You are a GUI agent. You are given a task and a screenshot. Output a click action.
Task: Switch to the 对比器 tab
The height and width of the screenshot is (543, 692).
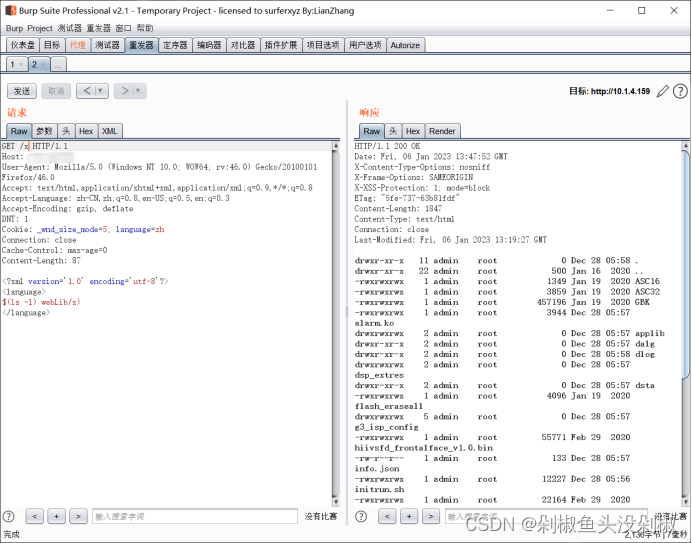[x=243, y=45]
